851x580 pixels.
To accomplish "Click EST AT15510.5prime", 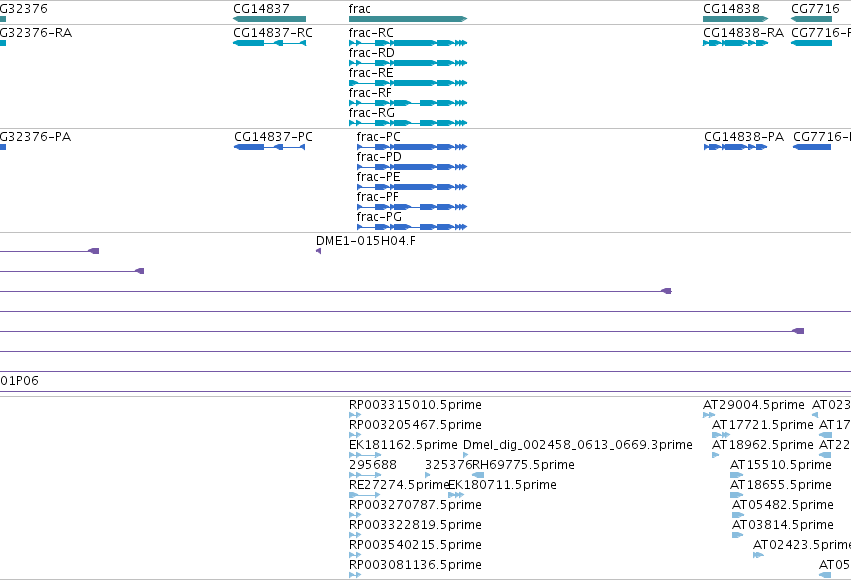I will (x=780, y=465).
